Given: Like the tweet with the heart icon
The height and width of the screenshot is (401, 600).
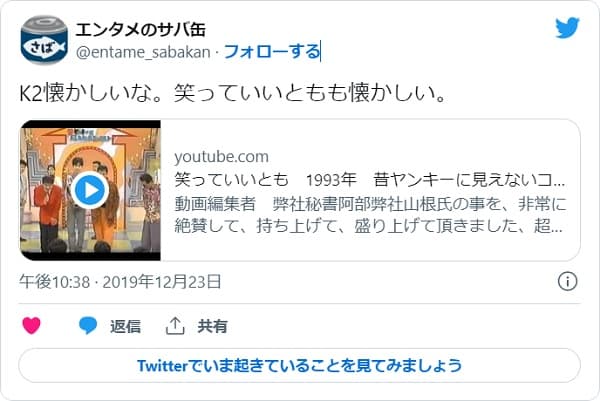Looking at the screenshot, I should (x=31, y=326).
